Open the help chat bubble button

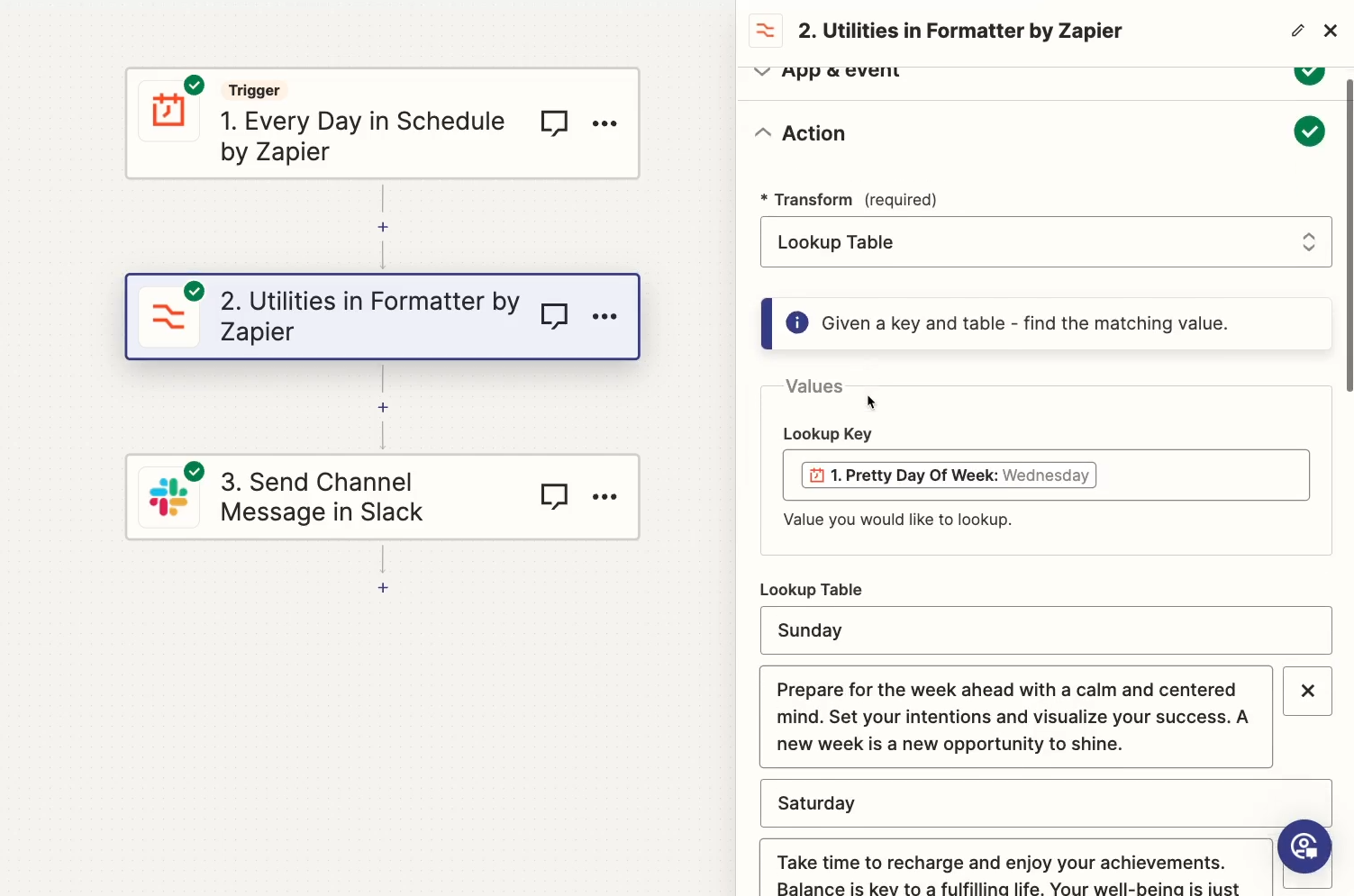point(1304,846)
